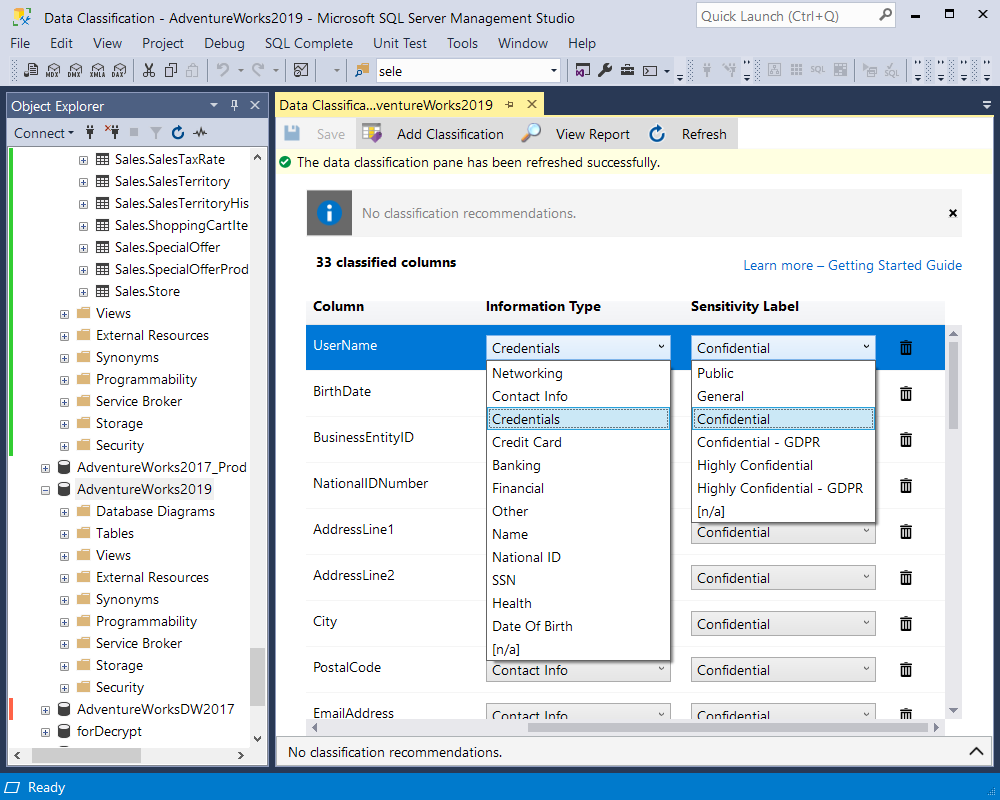This screenshot has width=1000, height=800.
Task: Open PostalCode Sensitivity Label dropdown
Action: (783, 670)
